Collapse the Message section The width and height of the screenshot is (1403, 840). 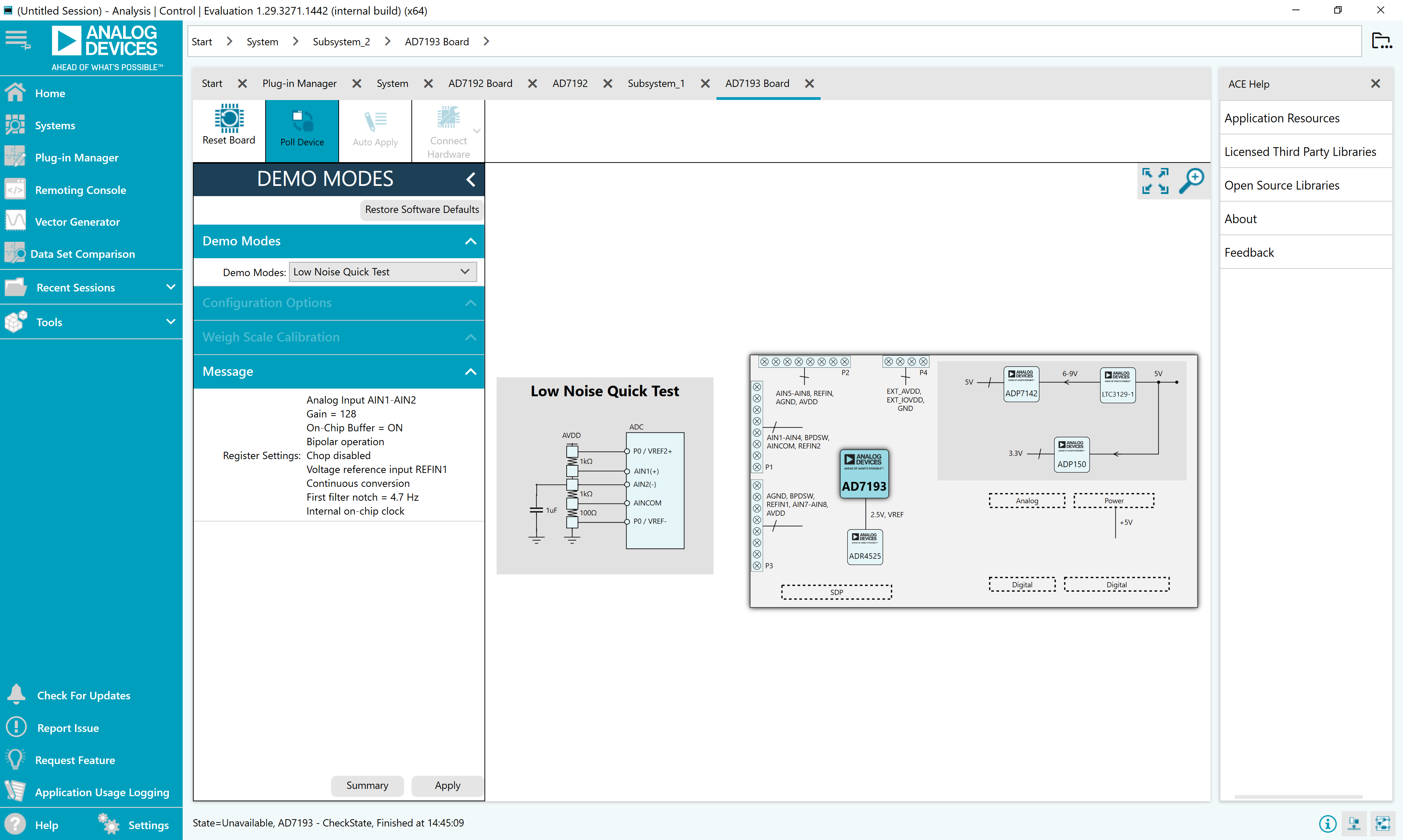click(470, 371)
